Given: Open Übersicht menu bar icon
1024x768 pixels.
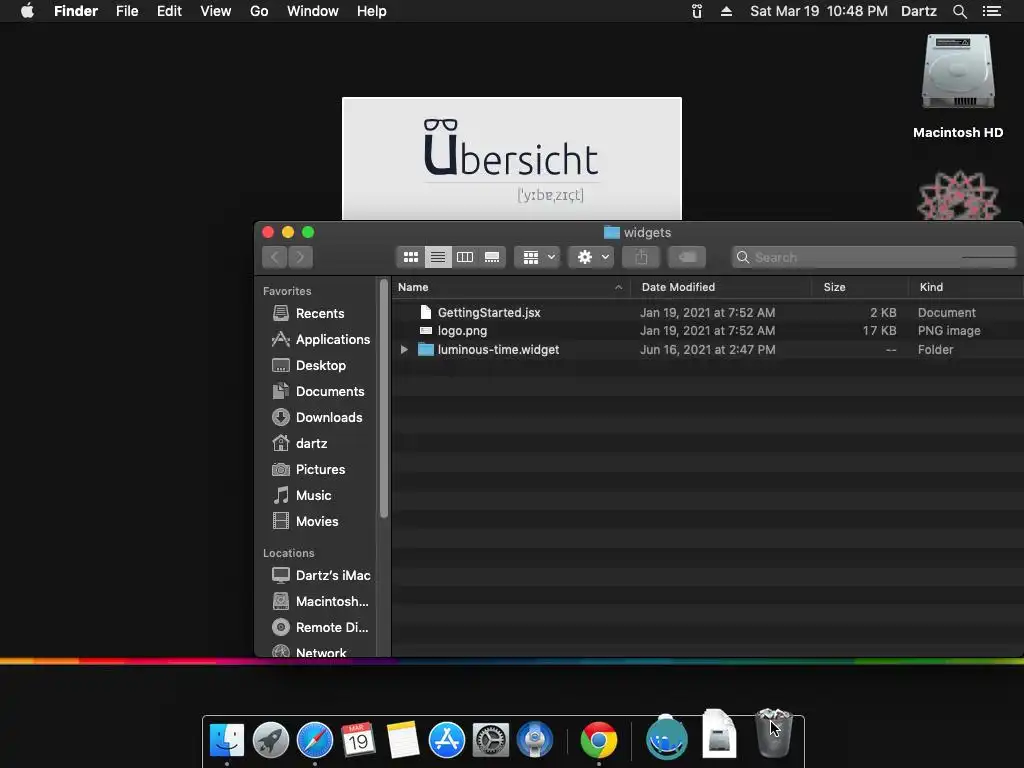Looking at the screenshot, I should pos(697,11).
